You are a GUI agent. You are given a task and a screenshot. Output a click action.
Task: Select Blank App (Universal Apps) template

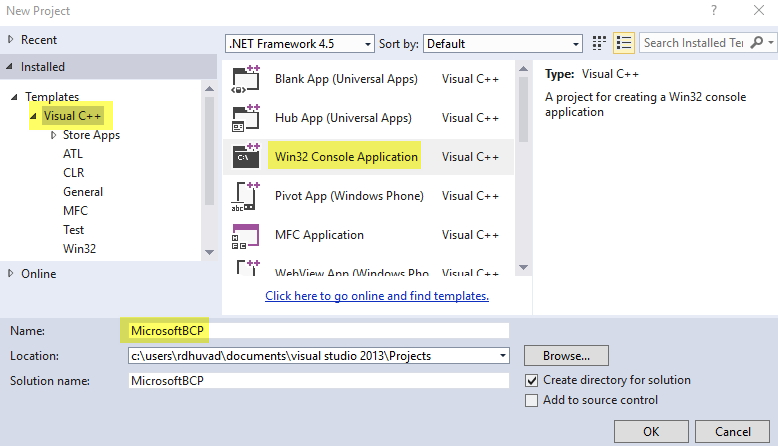tap(346, 79)
